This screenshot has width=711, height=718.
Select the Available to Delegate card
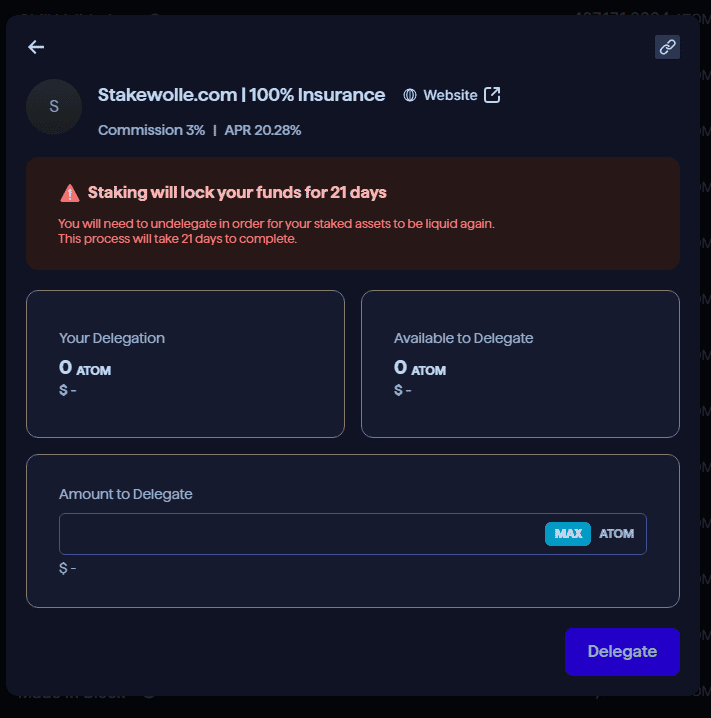coord(520,364)
